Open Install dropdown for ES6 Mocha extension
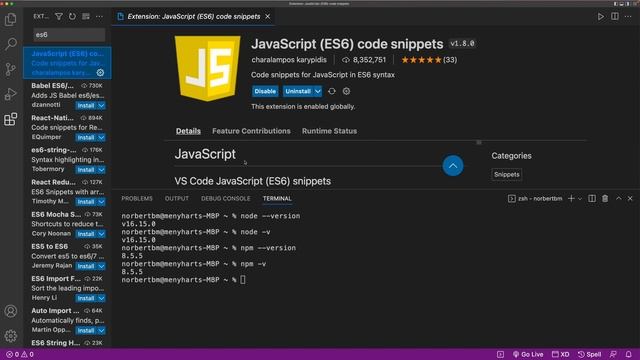Image resolution: width=640 pixels, height=360 pixels. pos(101,234)
